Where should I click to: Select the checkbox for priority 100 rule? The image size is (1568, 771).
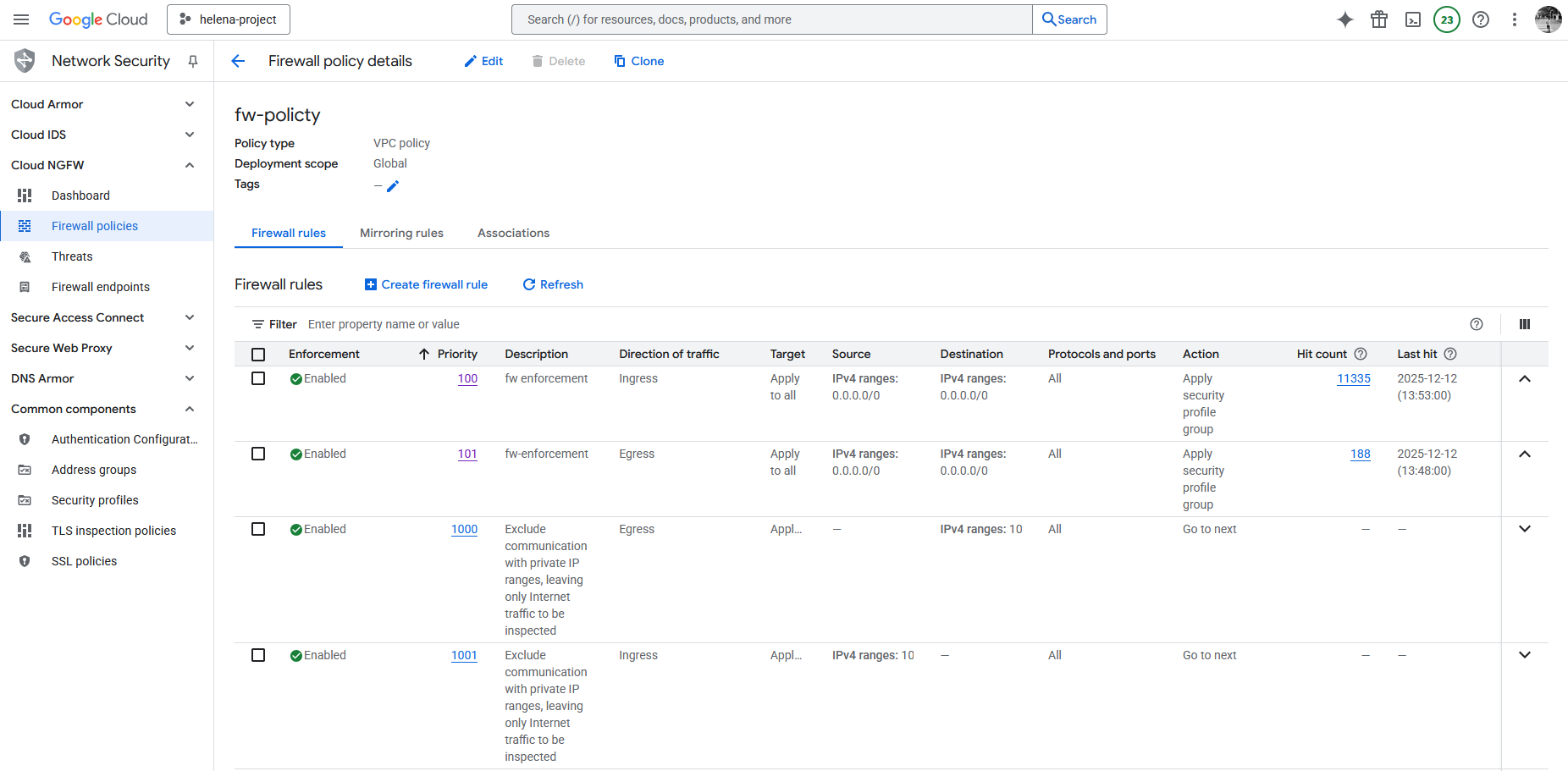[x=258, y=378]
